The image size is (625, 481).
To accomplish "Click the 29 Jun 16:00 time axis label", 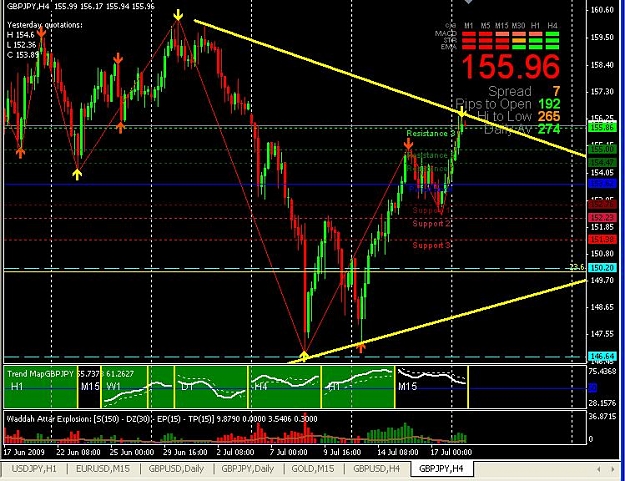I will pyautogui.click(x=185, y=452).
